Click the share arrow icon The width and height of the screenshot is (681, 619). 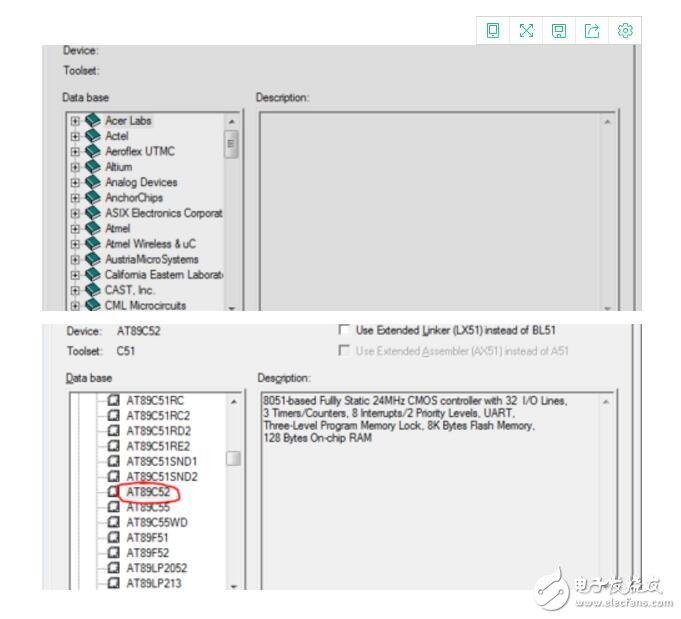pos(592,31)
